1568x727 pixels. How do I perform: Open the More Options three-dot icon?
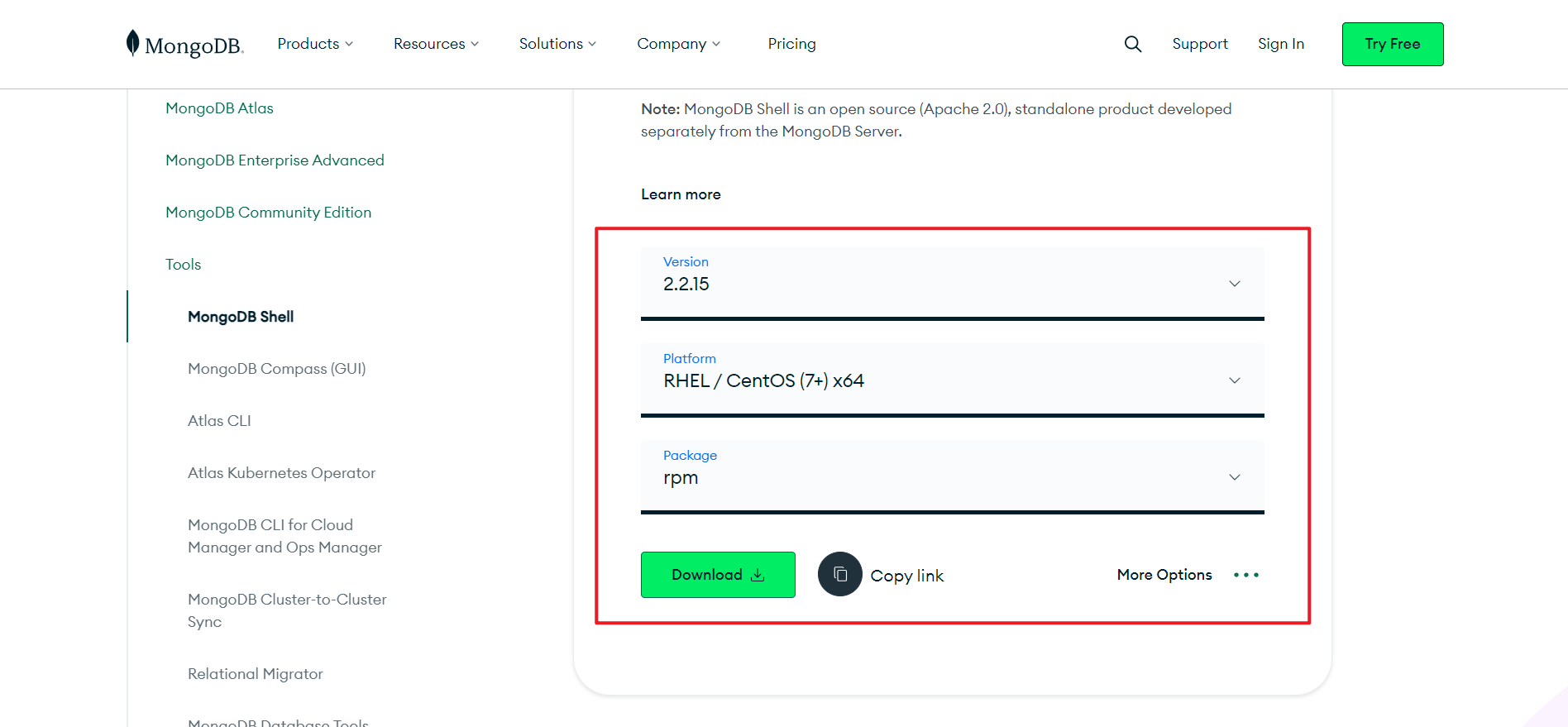tap(1246, 575)
